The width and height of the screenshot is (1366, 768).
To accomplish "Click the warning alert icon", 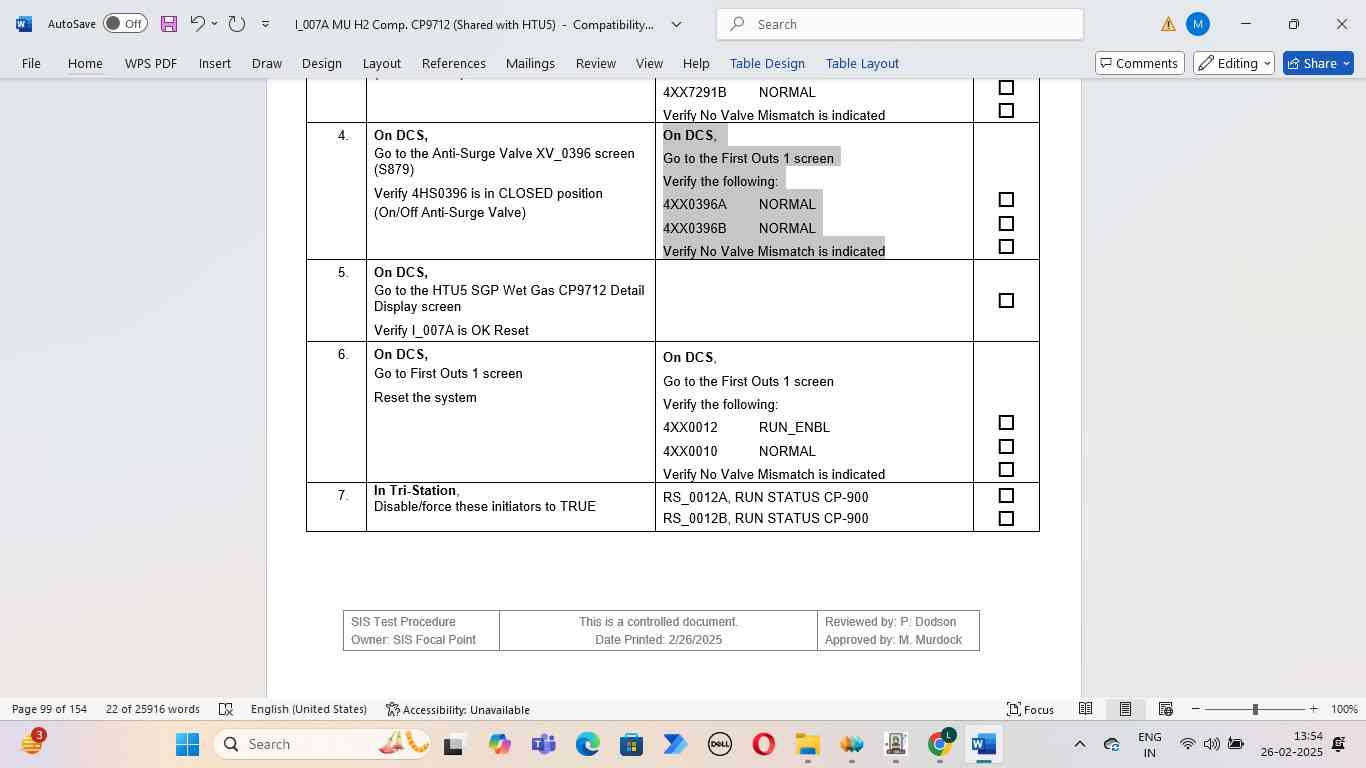I will (1168, 24).
